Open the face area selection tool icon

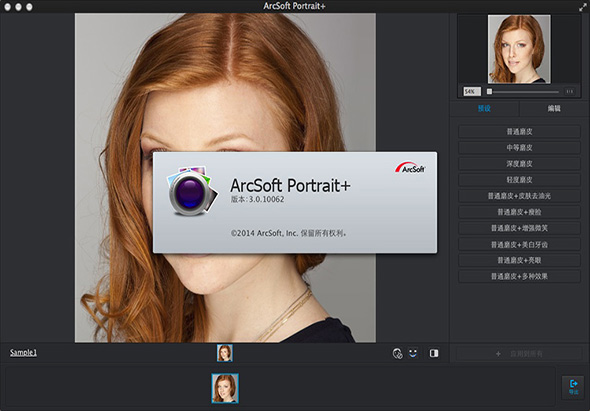(x=397, y=353)
